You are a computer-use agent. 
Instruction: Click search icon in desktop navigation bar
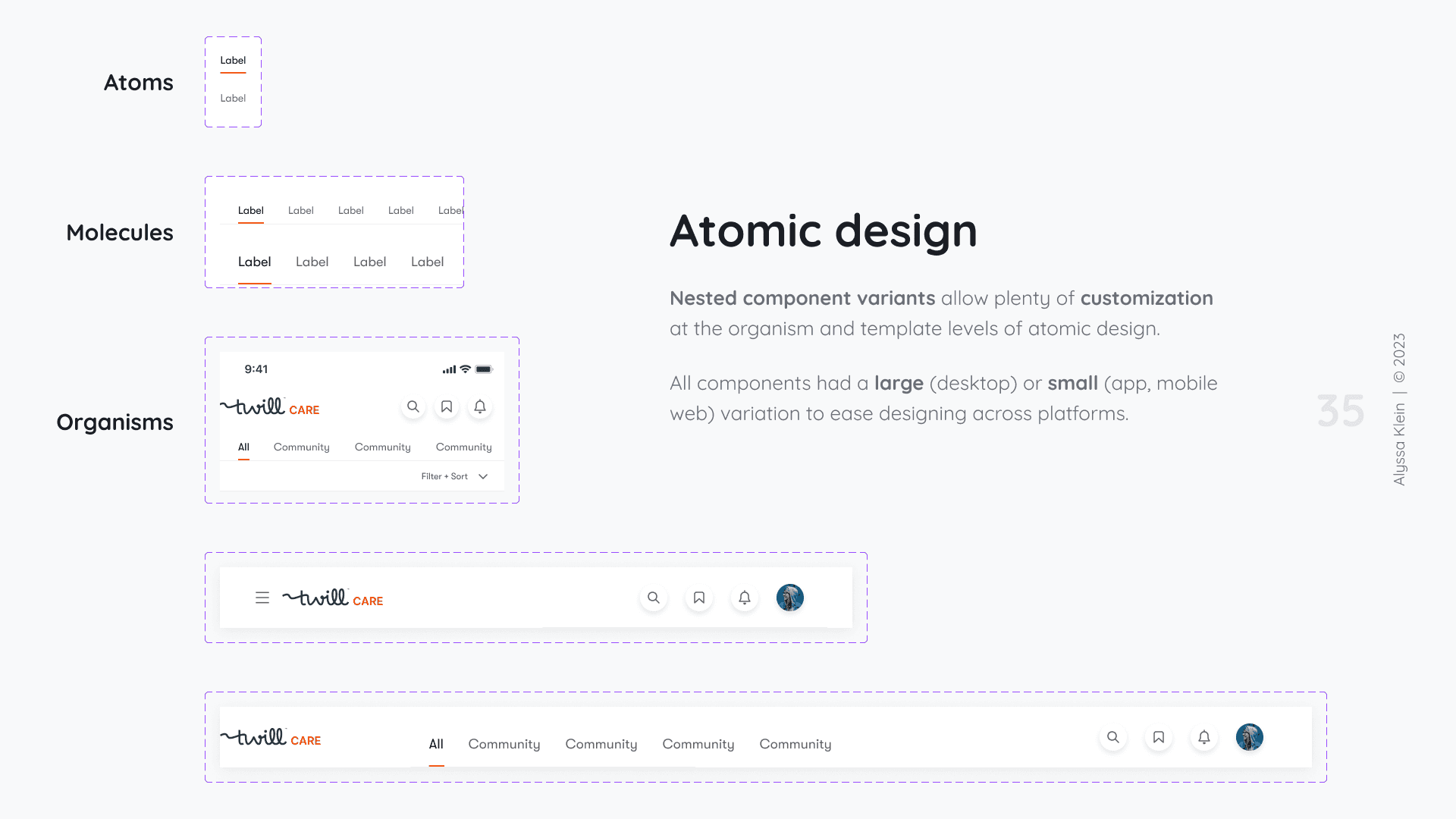click(1113, 738)
